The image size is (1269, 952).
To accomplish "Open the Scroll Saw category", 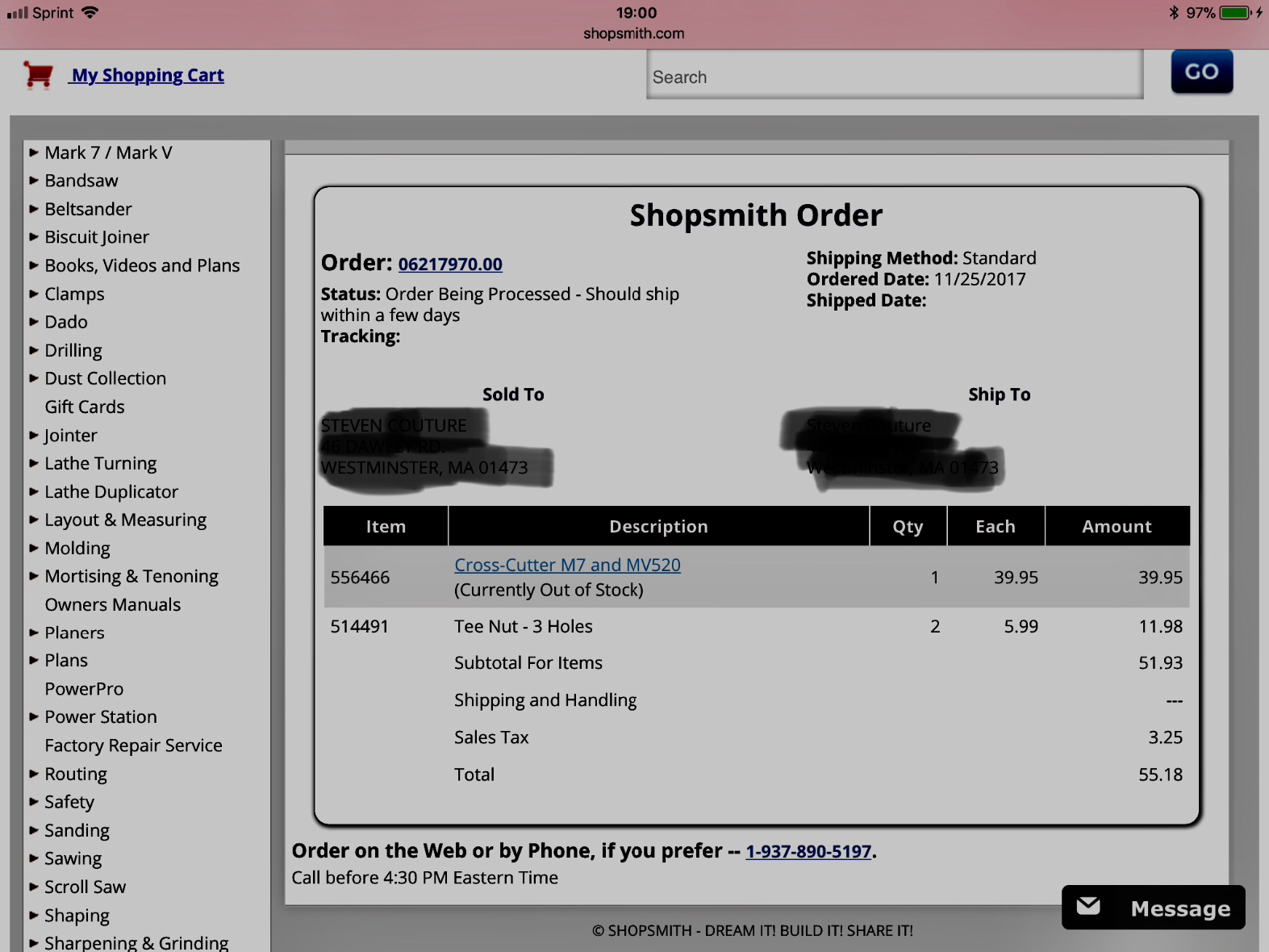I will point(86,887).
